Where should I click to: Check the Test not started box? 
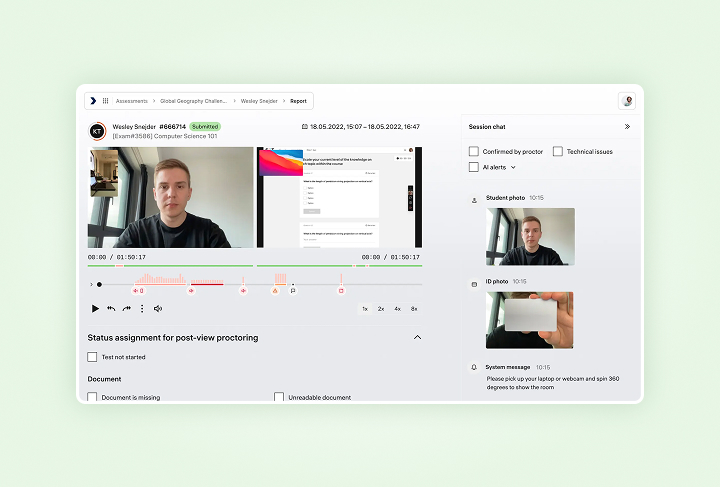coord(92,357)
